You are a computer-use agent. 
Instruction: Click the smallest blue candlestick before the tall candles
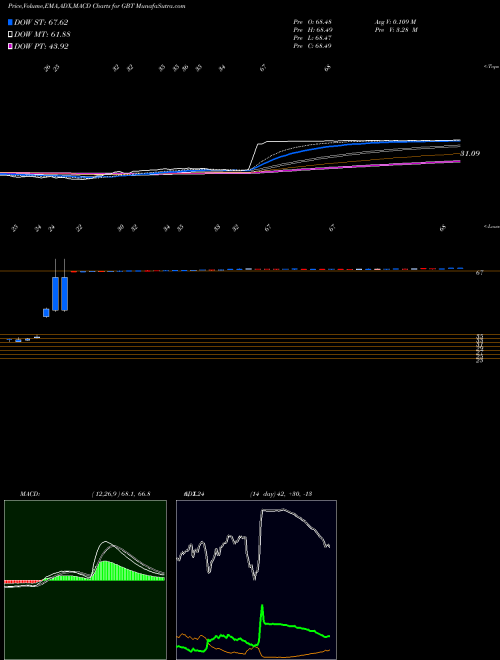coord(46,313)
